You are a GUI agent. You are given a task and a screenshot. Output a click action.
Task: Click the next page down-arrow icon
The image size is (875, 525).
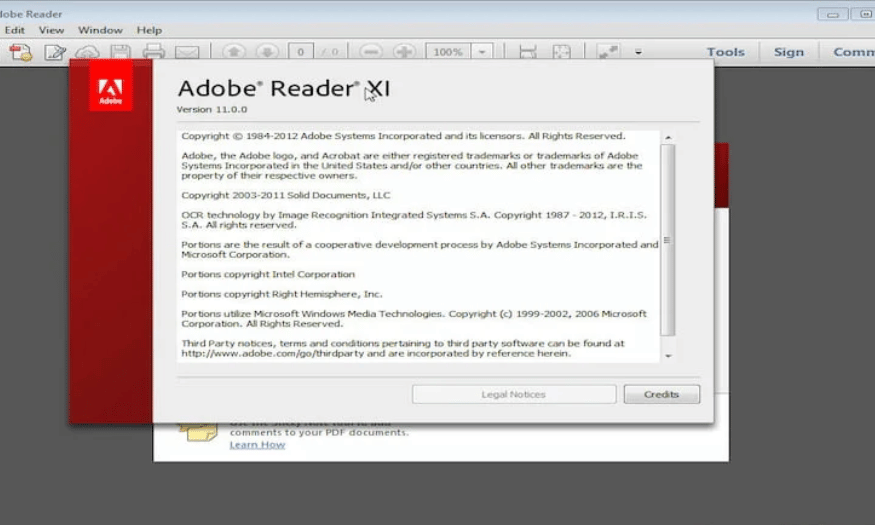[x=267, y=52]
